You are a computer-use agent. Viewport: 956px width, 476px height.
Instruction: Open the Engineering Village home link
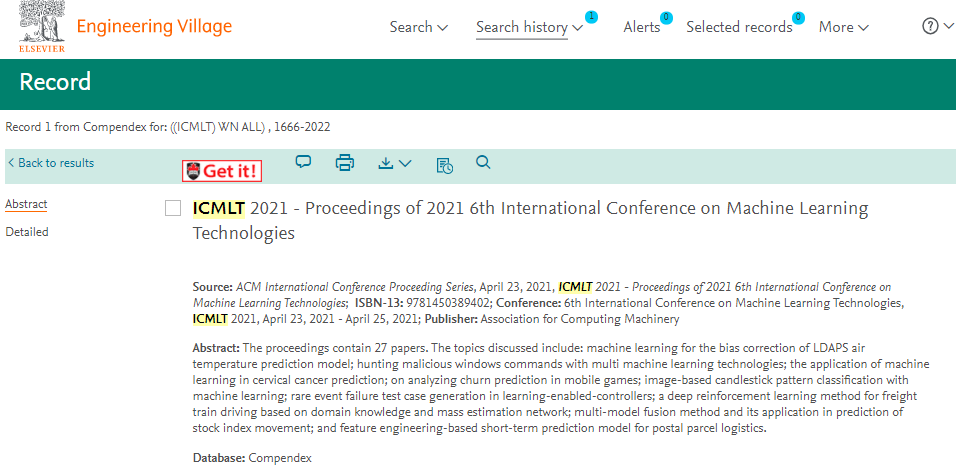coord(154,27)
